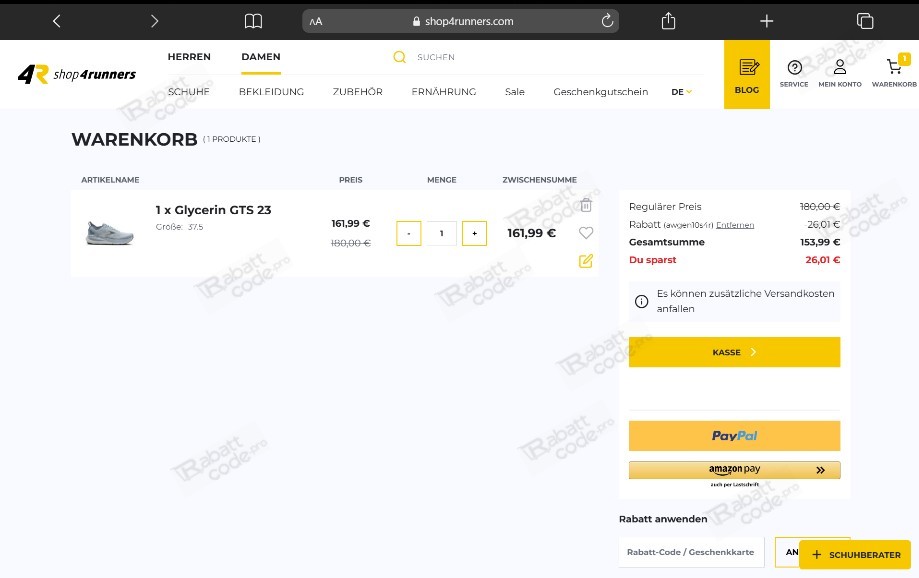
Task: Click the quantity field showing 1
Action: pyautogui.click(x=441, y=233)
